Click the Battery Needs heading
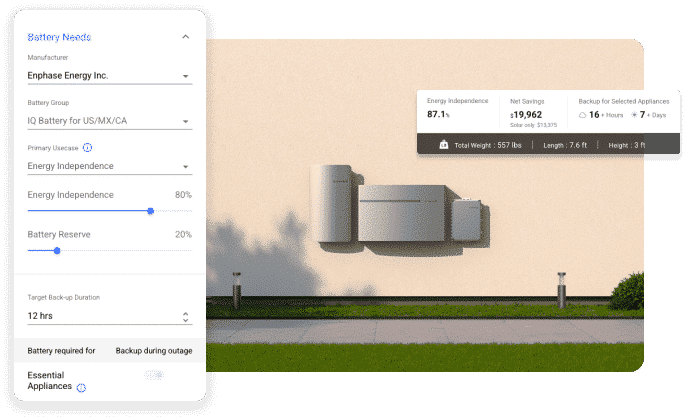The image size is (684, 419). pyautogui.click(x=59, y=37)
